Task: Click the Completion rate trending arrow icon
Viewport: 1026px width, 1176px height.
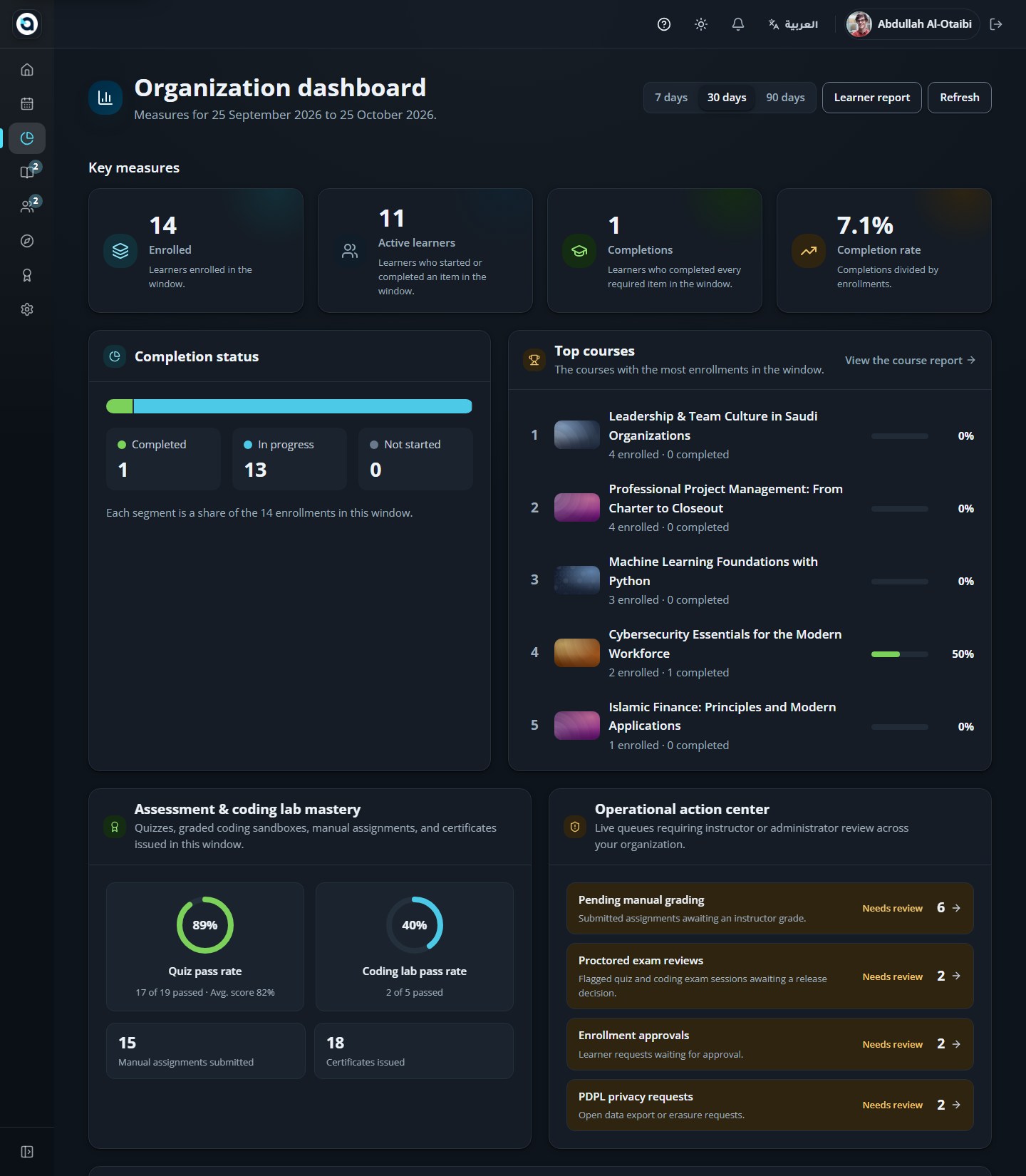Action: pyautogui.click(x=809, y=251)
